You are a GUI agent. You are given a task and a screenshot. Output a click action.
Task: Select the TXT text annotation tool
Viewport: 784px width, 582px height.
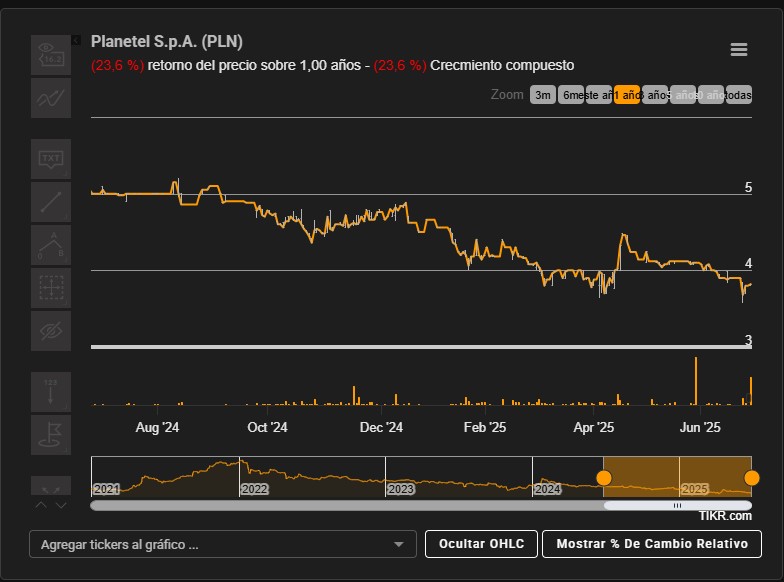(51, 159)
